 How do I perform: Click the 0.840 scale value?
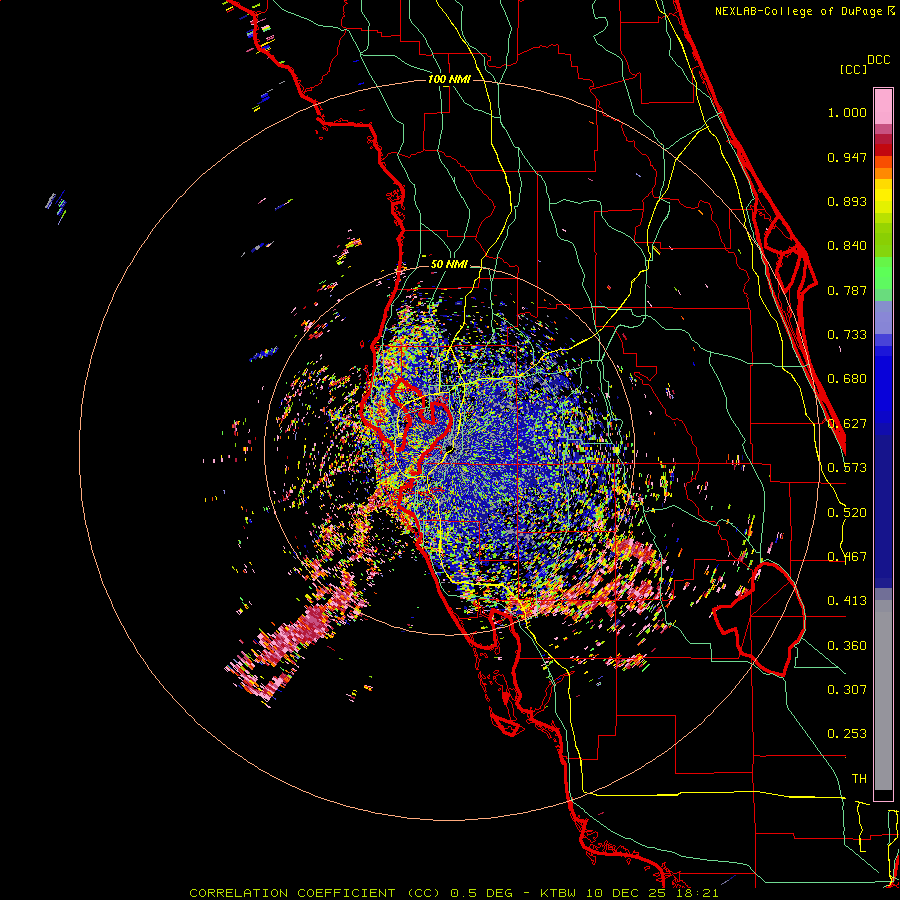847,246
